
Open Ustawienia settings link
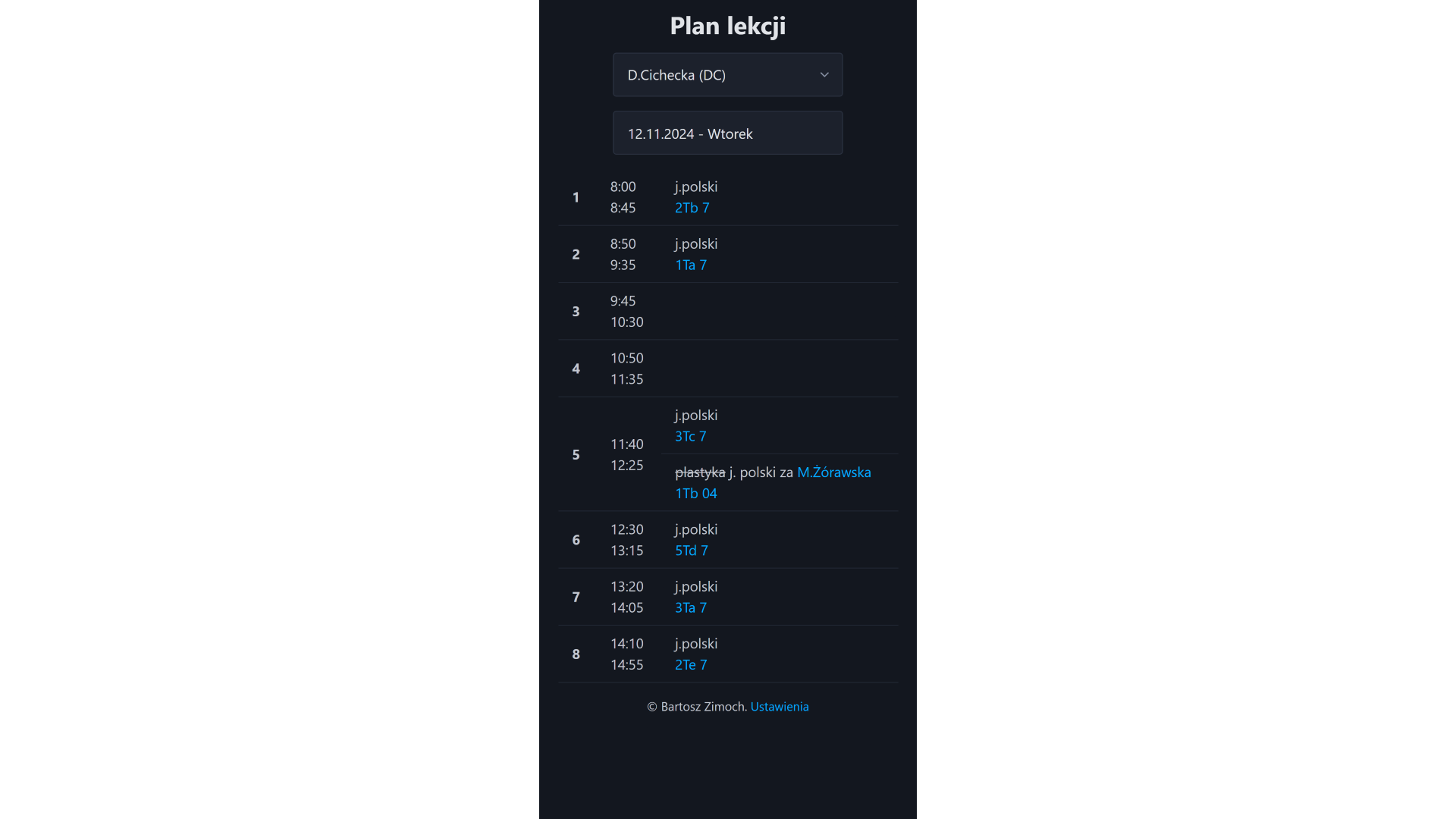[780, 706]
